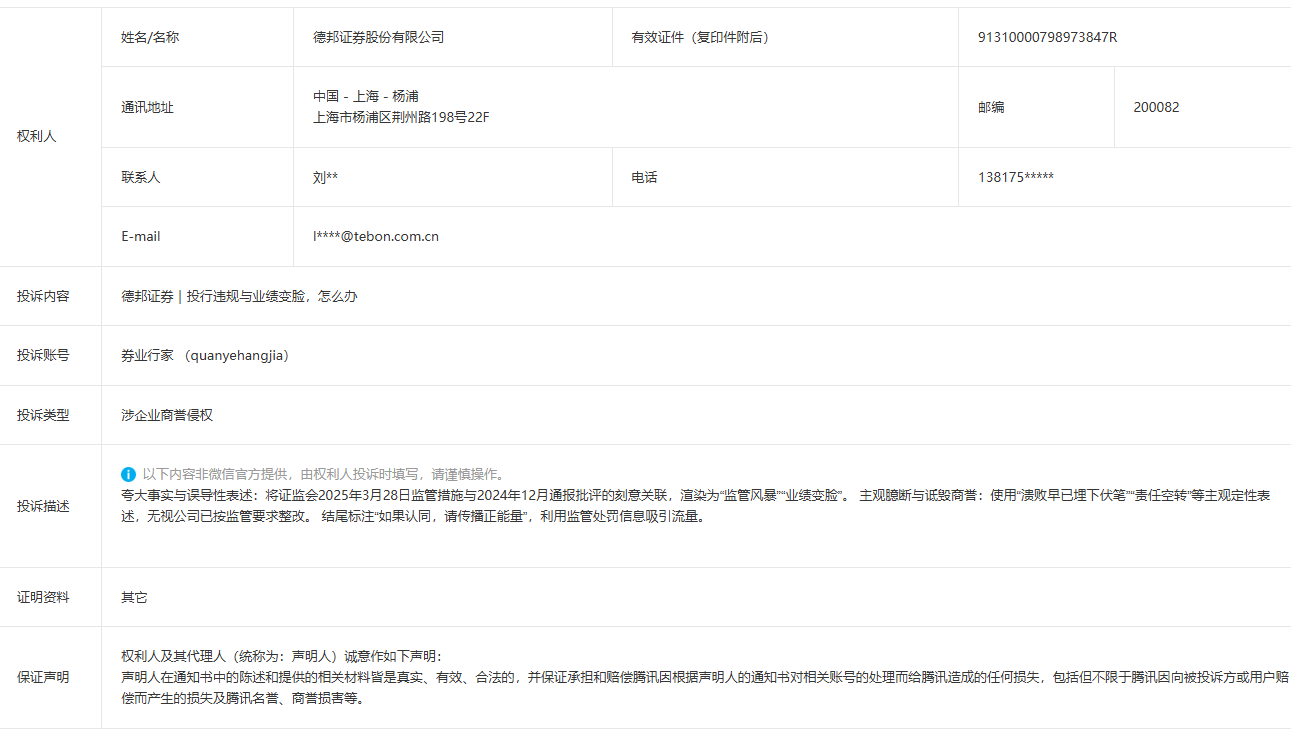The width and height of the screenshot is (1291, 734).
Task: Click the 姓名/名称 label cell
Action: click(150, 37)
